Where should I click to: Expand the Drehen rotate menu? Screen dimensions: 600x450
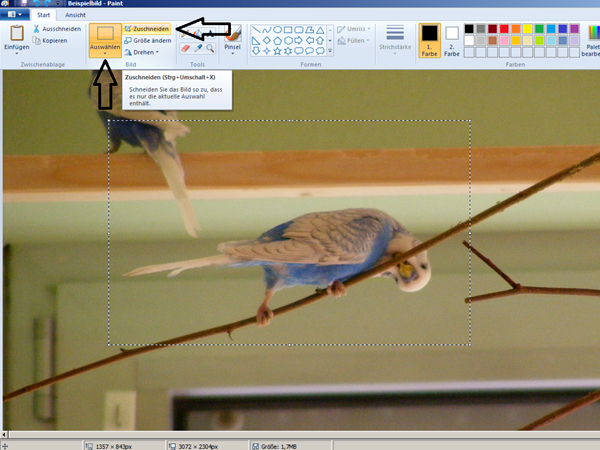(x=142, y=52)
